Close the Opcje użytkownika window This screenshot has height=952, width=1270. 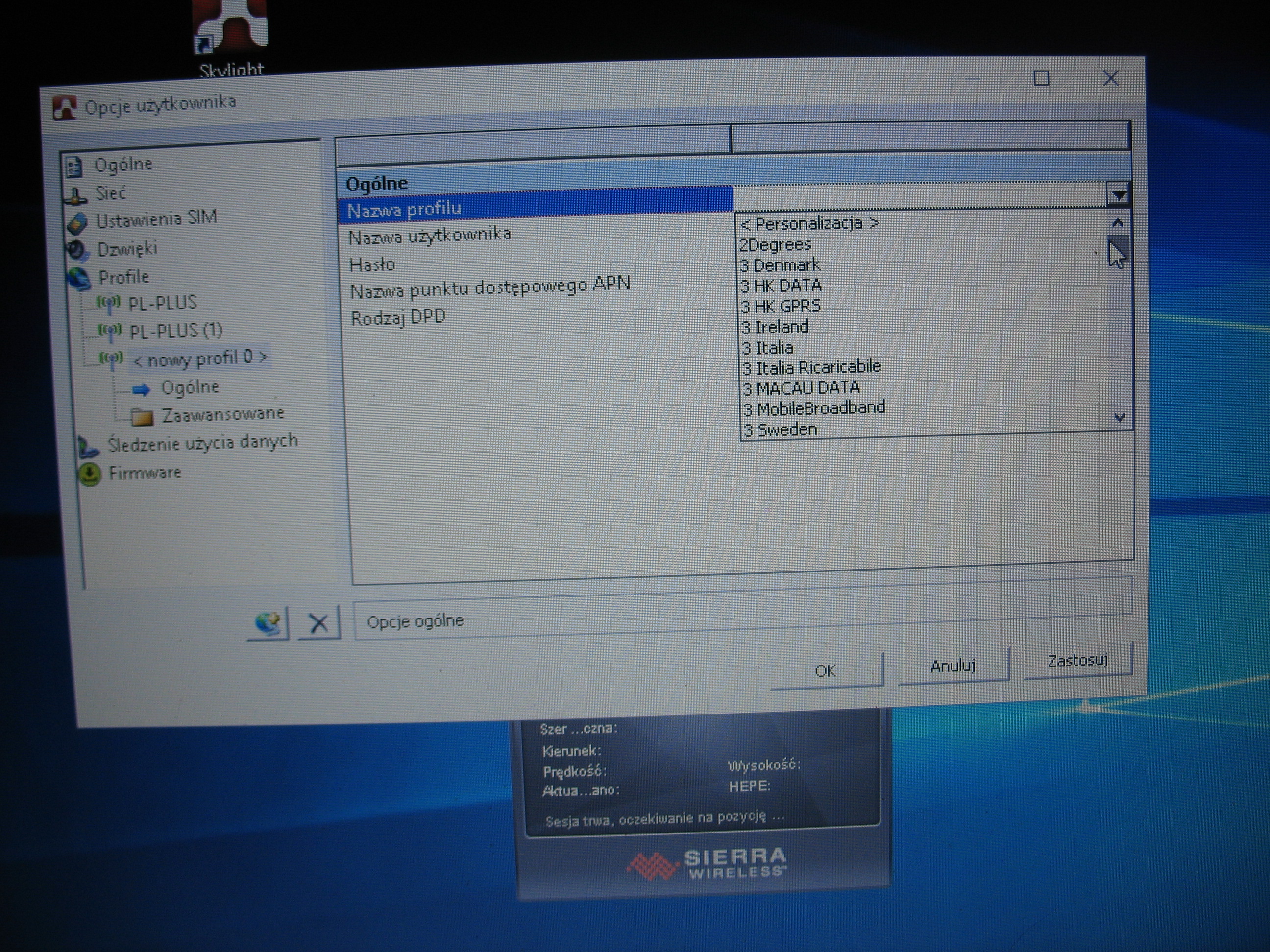pyautogui.click(x=1110, y=78)
